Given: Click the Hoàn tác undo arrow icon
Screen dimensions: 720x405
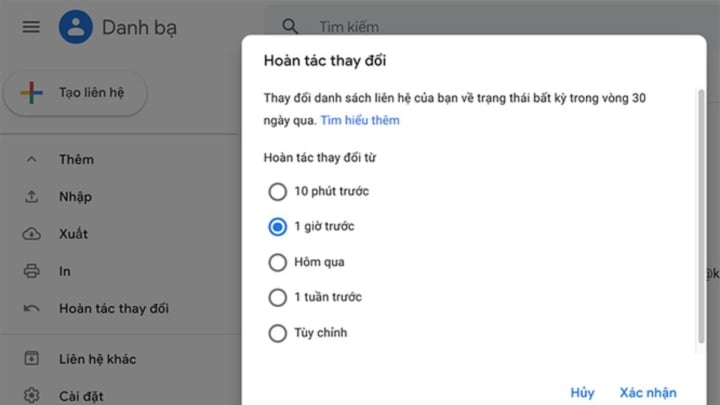Looking at the screenshot, I should pyautogui.click(x=31, y=309).
